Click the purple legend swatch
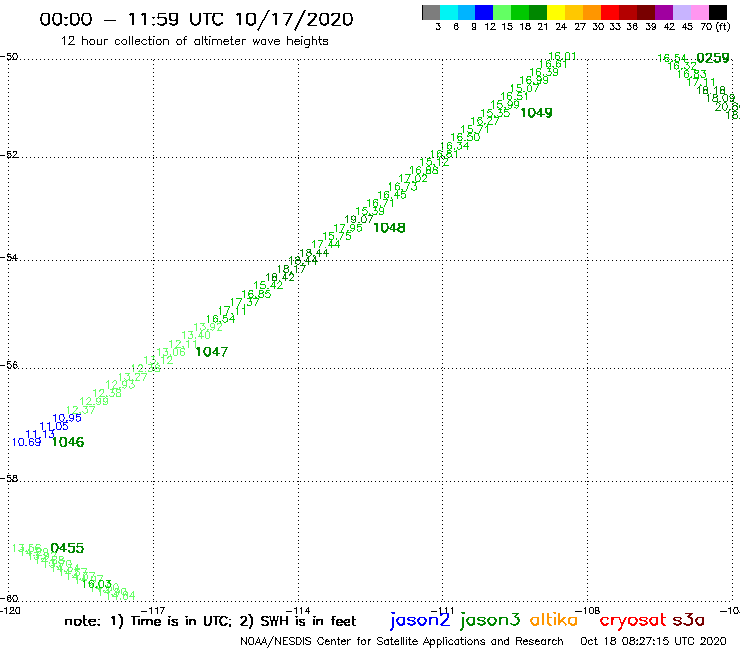This screenshot has height=650, width=740. coord(664,12)
